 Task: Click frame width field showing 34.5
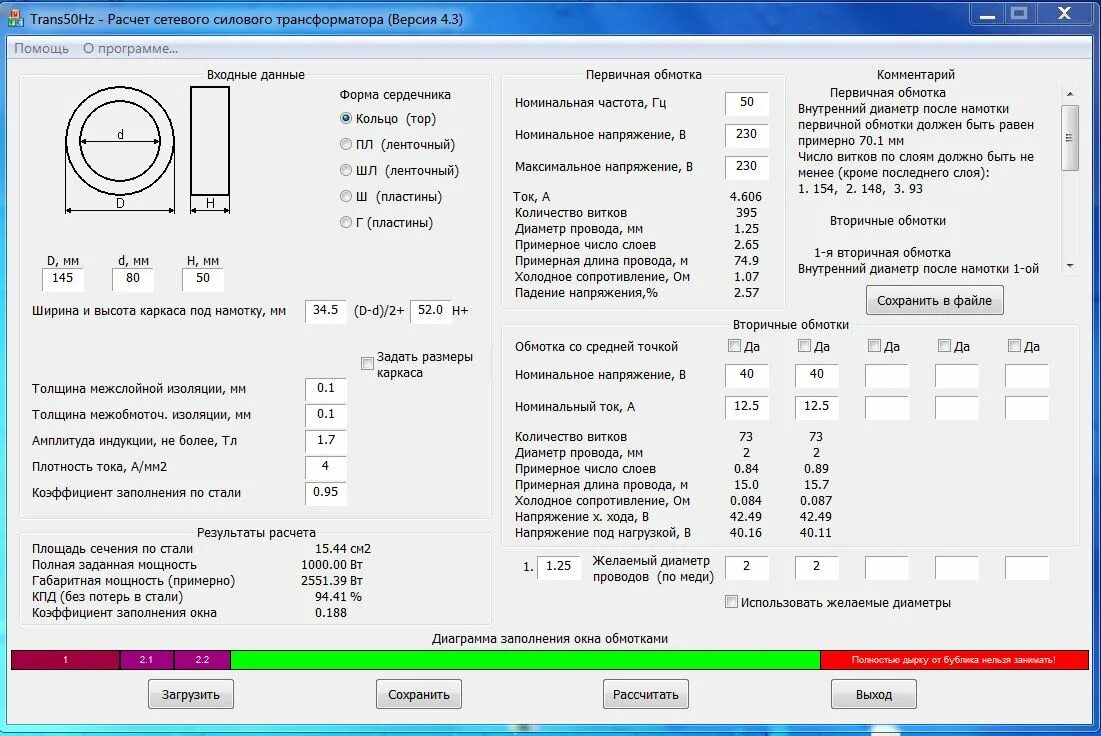click(326, 311)
